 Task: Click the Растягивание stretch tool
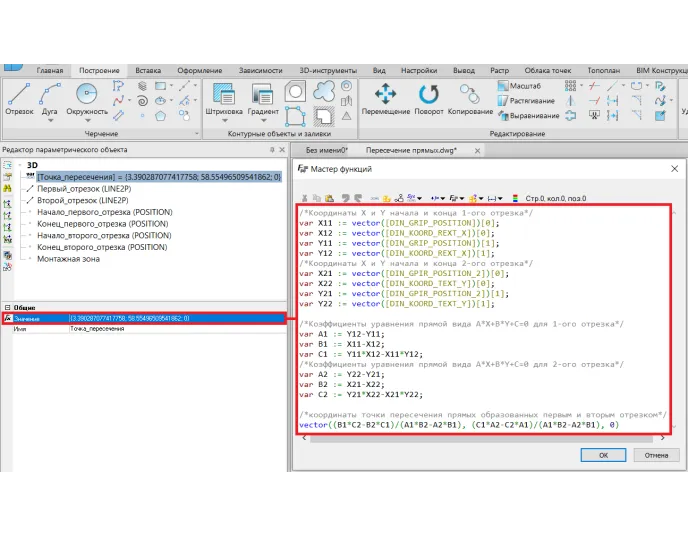(x=526, y=100)
